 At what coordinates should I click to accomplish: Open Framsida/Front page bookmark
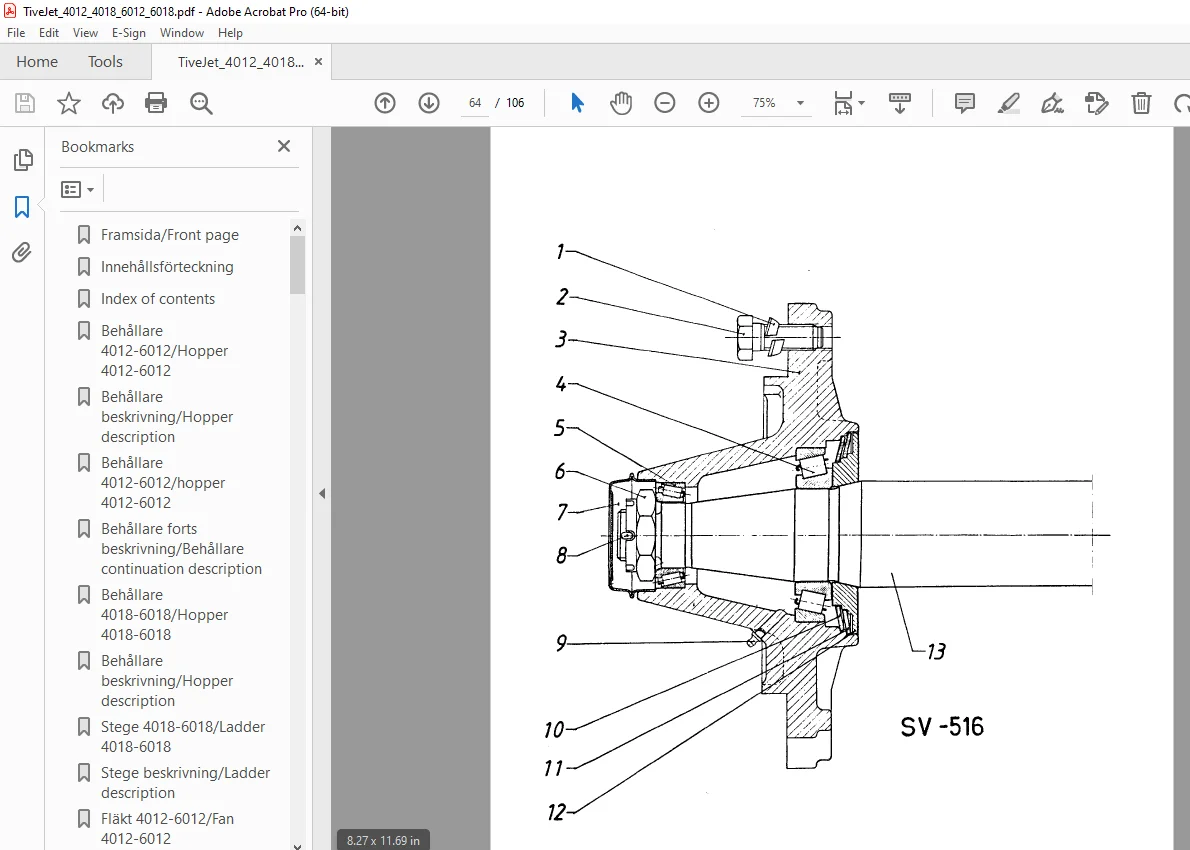coord(170,235)
